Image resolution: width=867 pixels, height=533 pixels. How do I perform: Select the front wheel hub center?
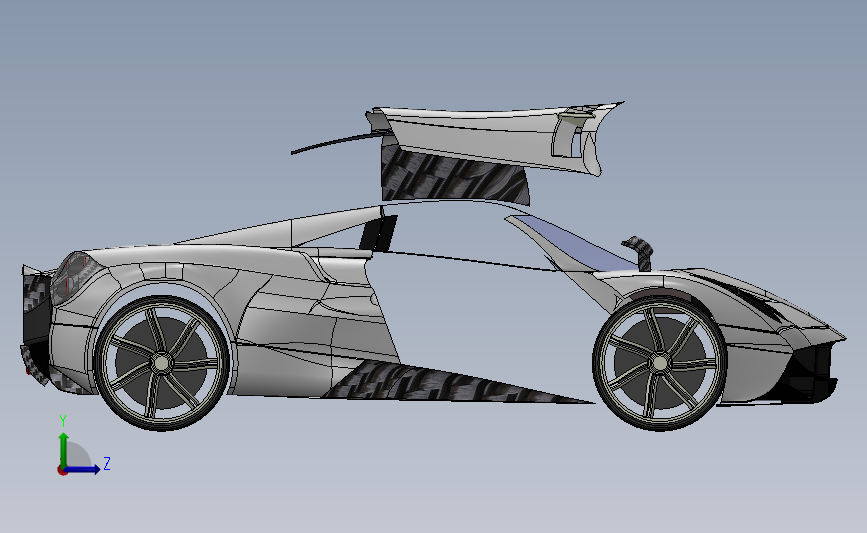point(660,363)
